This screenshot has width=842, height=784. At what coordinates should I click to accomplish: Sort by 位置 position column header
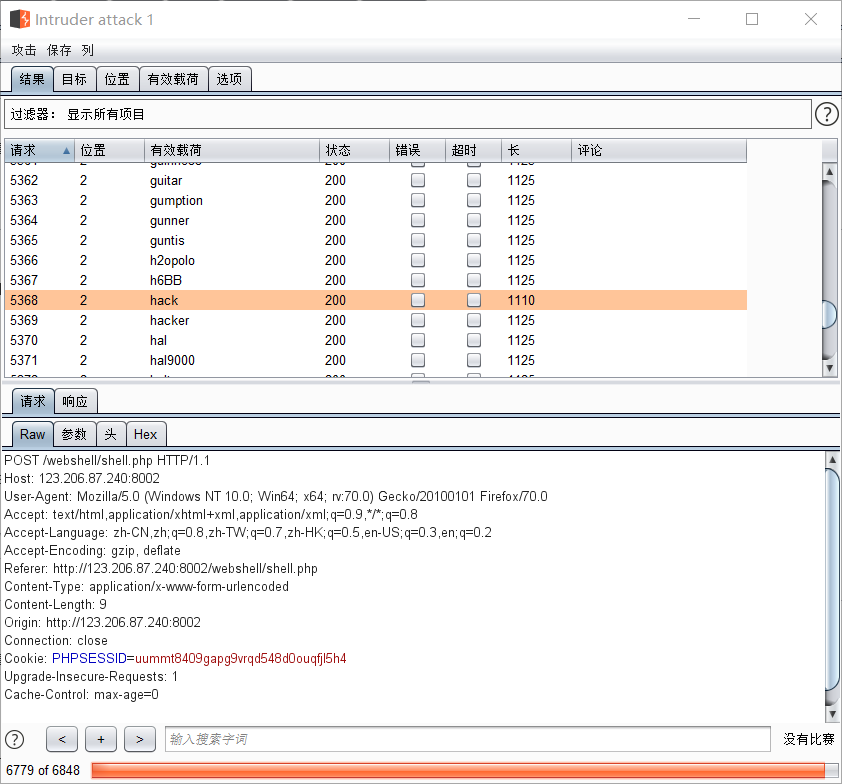pyautogui.click(x=110, y=150)
